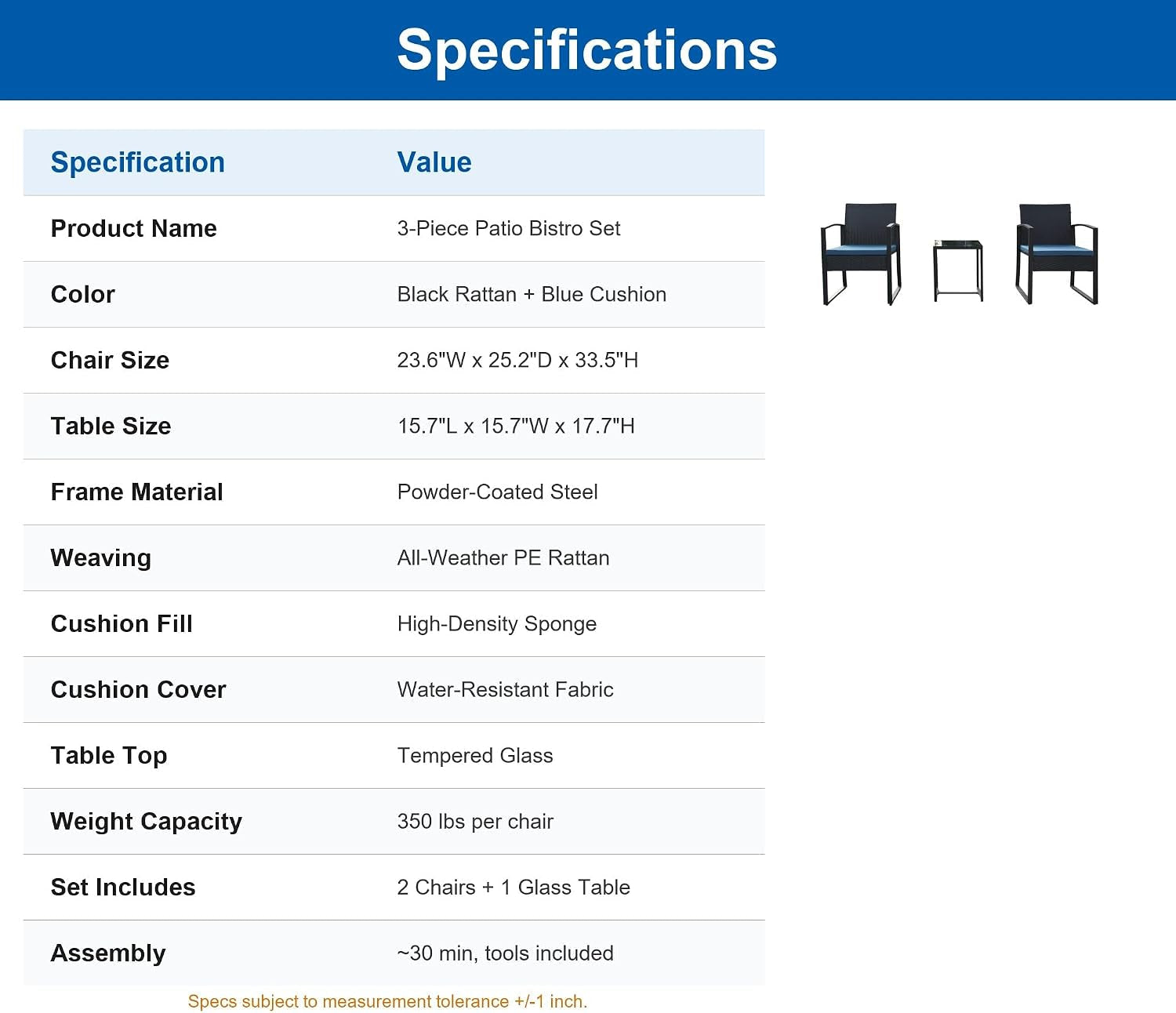Select the Specification column header
The width and height of the screenshot is (1176, 1013).
[x=138, y=162]
